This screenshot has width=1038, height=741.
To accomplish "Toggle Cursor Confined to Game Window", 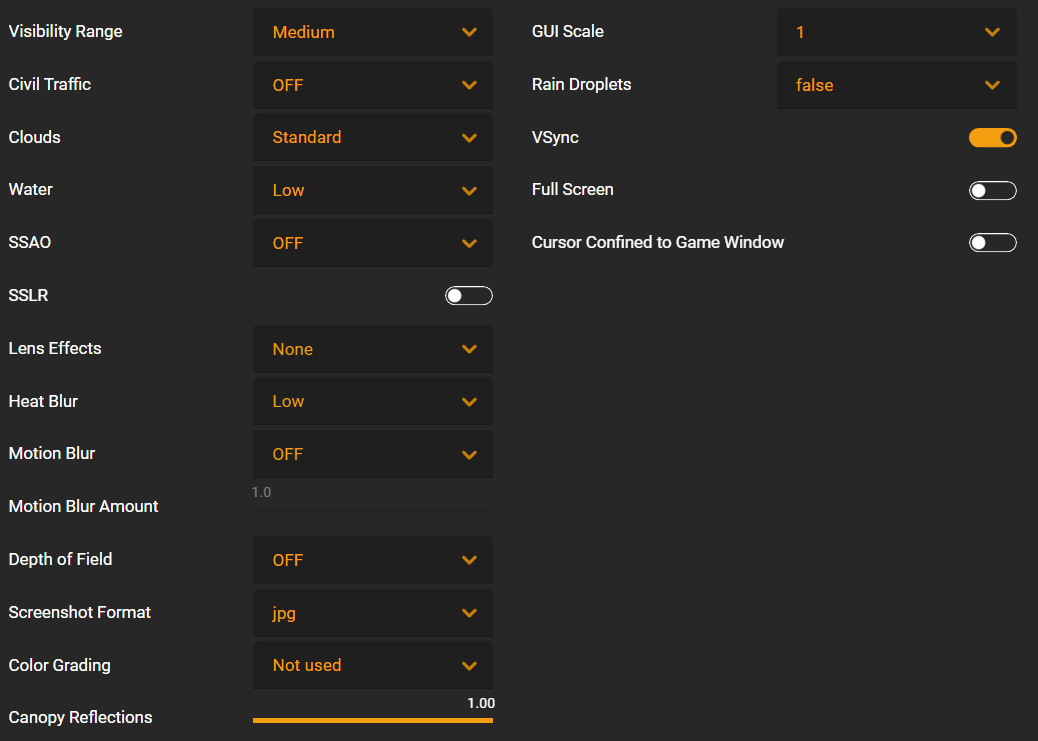I will click(x=992, y=242).
